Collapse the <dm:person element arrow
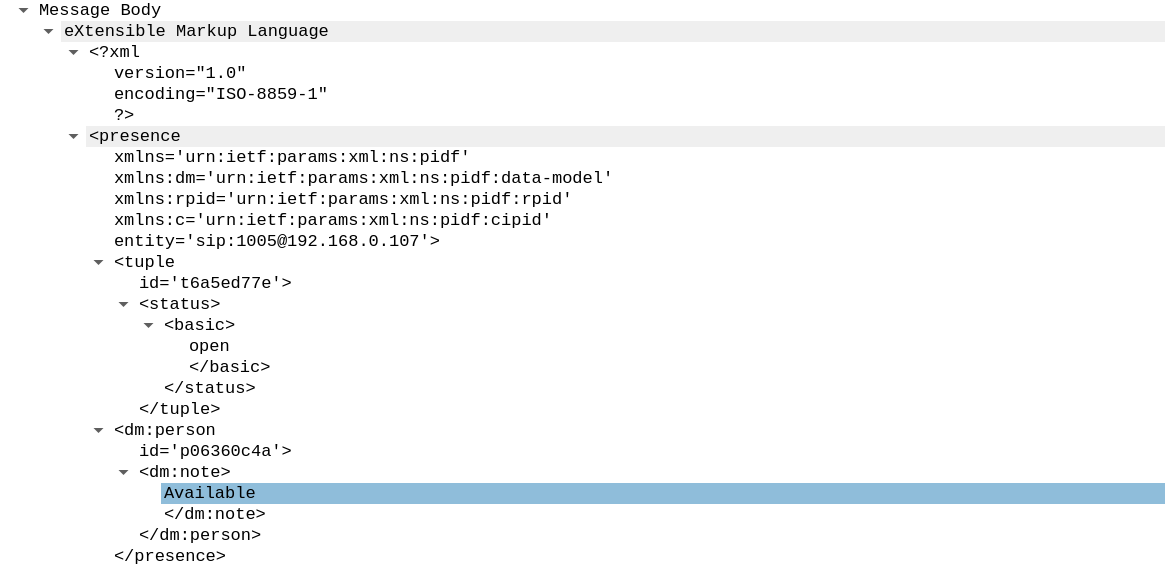1165x569 pixels. (98, 430)
